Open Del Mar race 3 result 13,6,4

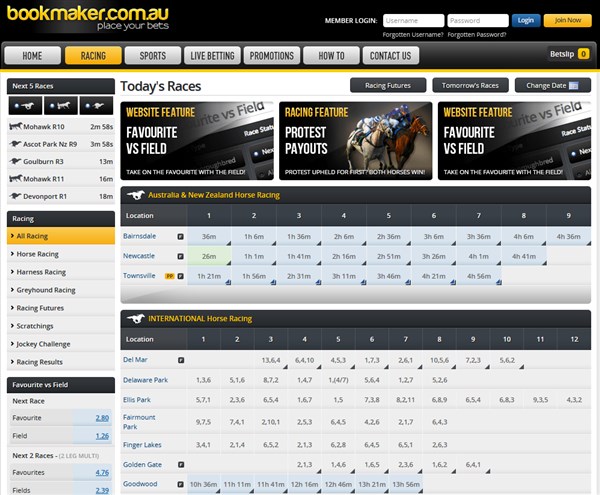coord(271,360)
